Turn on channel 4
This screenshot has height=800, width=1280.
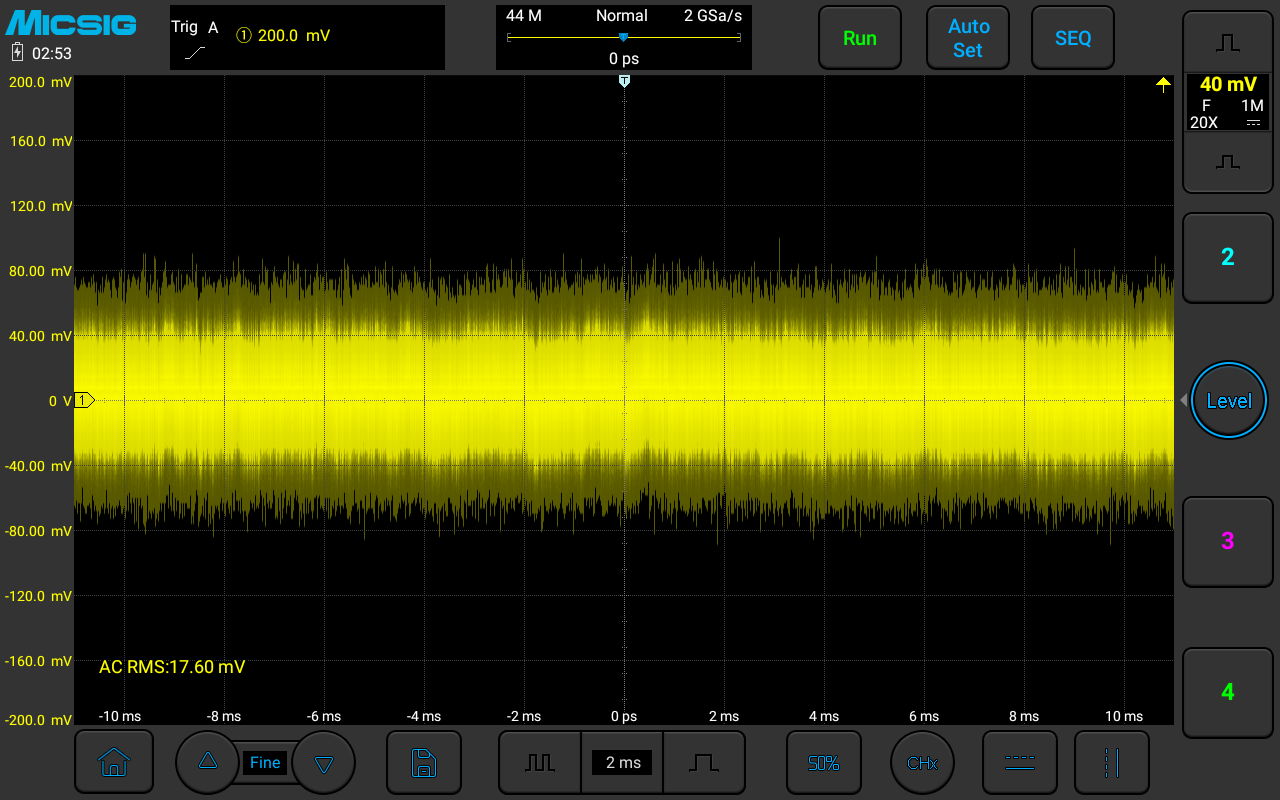(1227, 692)
